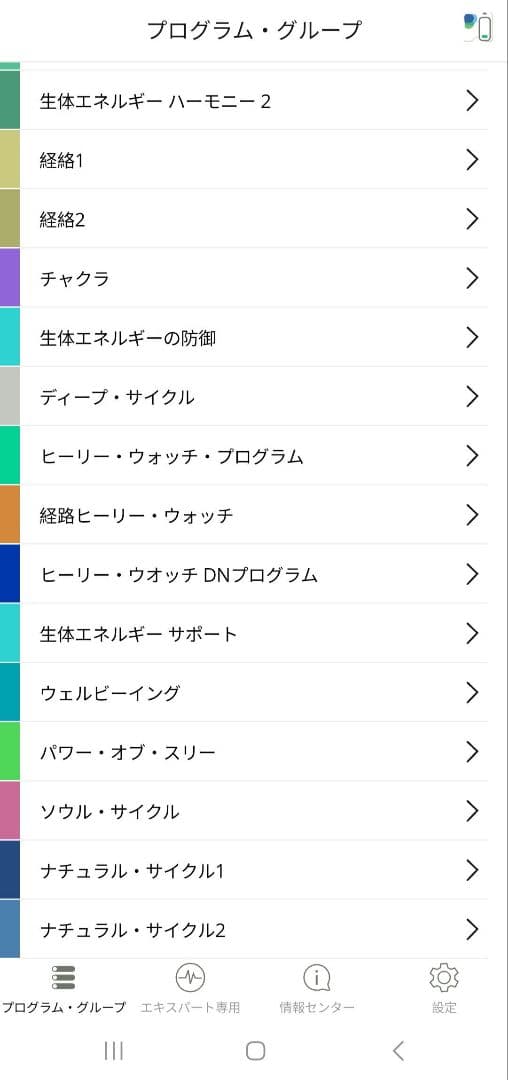Select the 情報センター tab label
This screenshot has width=508, height=1080.
click(x=317, y=1008)
